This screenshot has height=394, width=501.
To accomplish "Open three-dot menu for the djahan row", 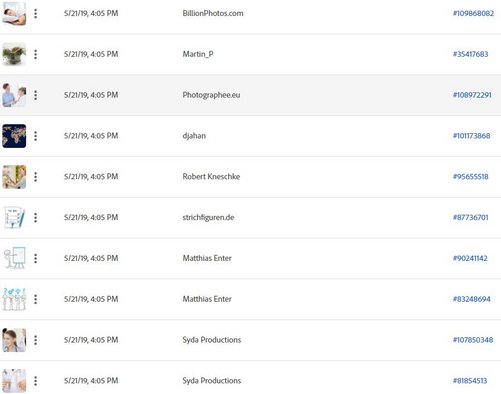I will 36,136.
